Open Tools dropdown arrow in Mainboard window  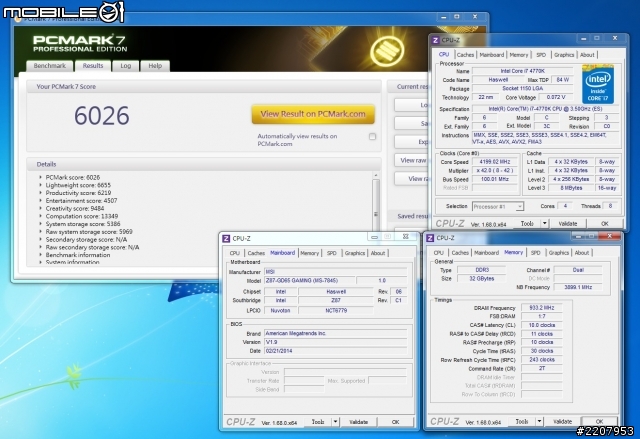(335, 422)
